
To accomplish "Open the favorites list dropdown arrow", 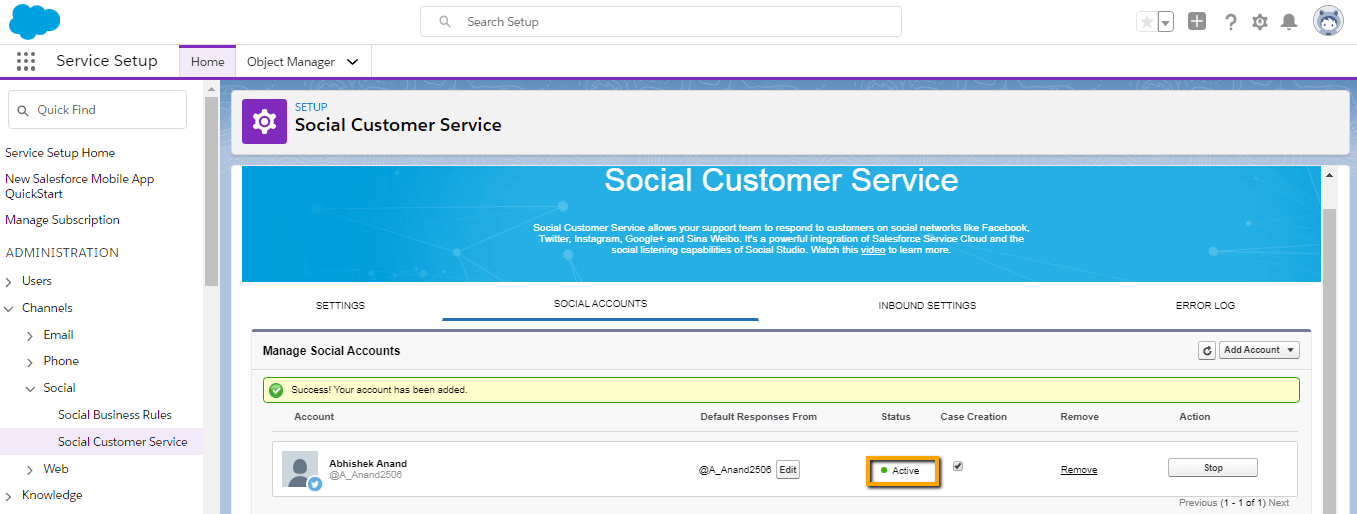I will point(1165,22).
